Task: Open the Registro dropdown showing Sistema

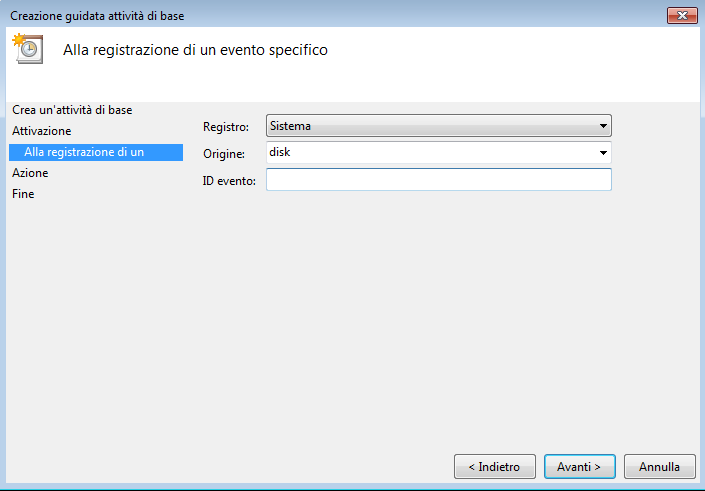Action: (x=438, y=126)
